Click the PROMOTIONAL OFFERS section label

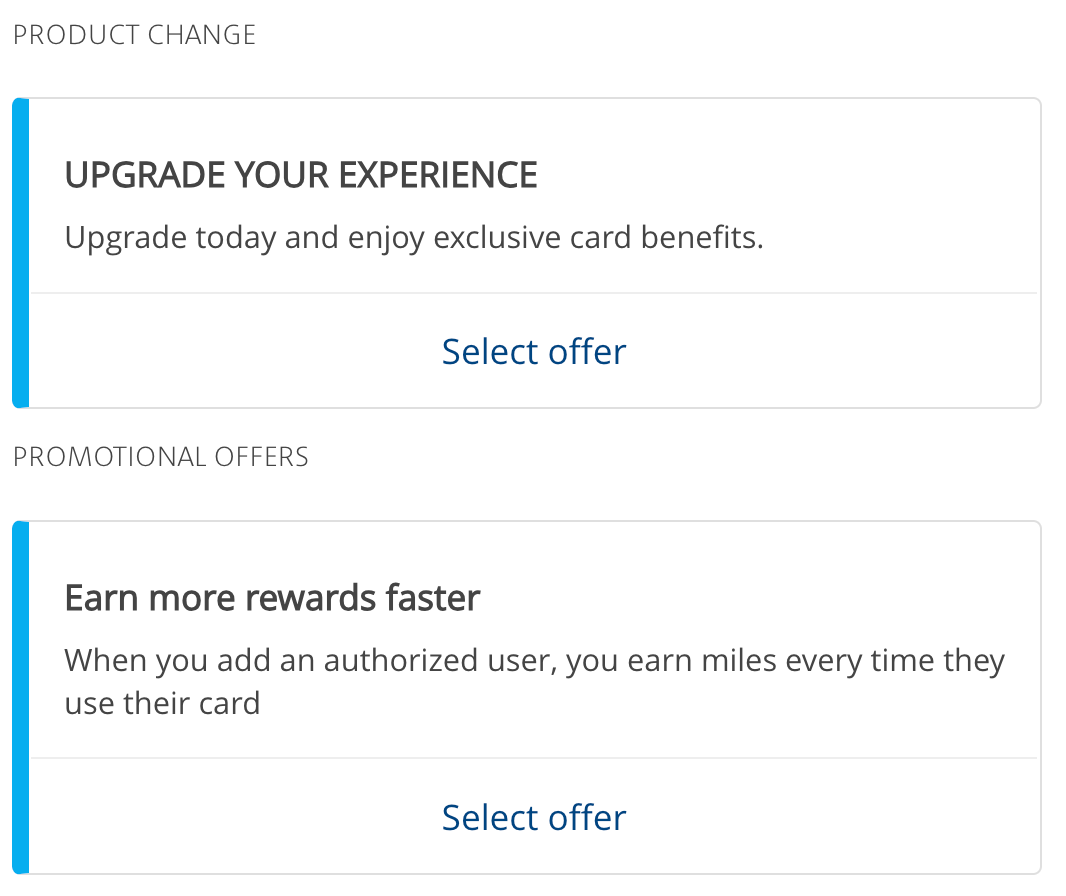click(160, 457)
